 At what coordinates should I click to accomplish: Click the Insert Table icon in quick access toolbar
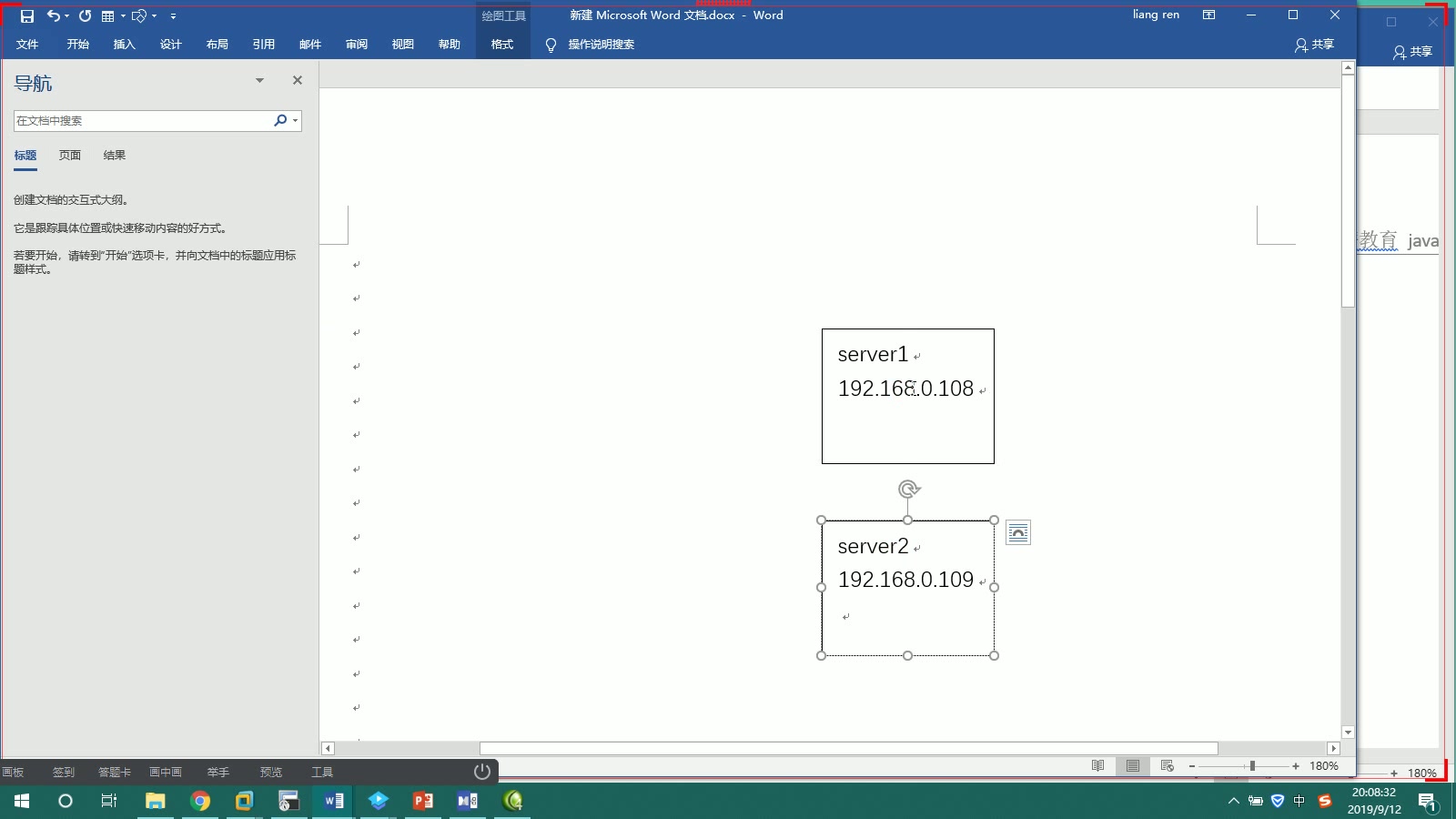click(x=108, y=15)
